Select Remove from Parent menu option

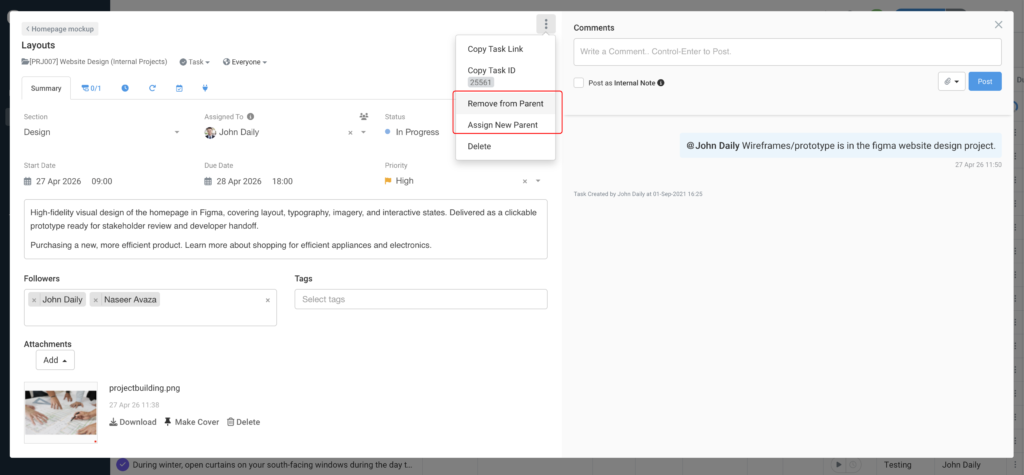pos(505,104)
